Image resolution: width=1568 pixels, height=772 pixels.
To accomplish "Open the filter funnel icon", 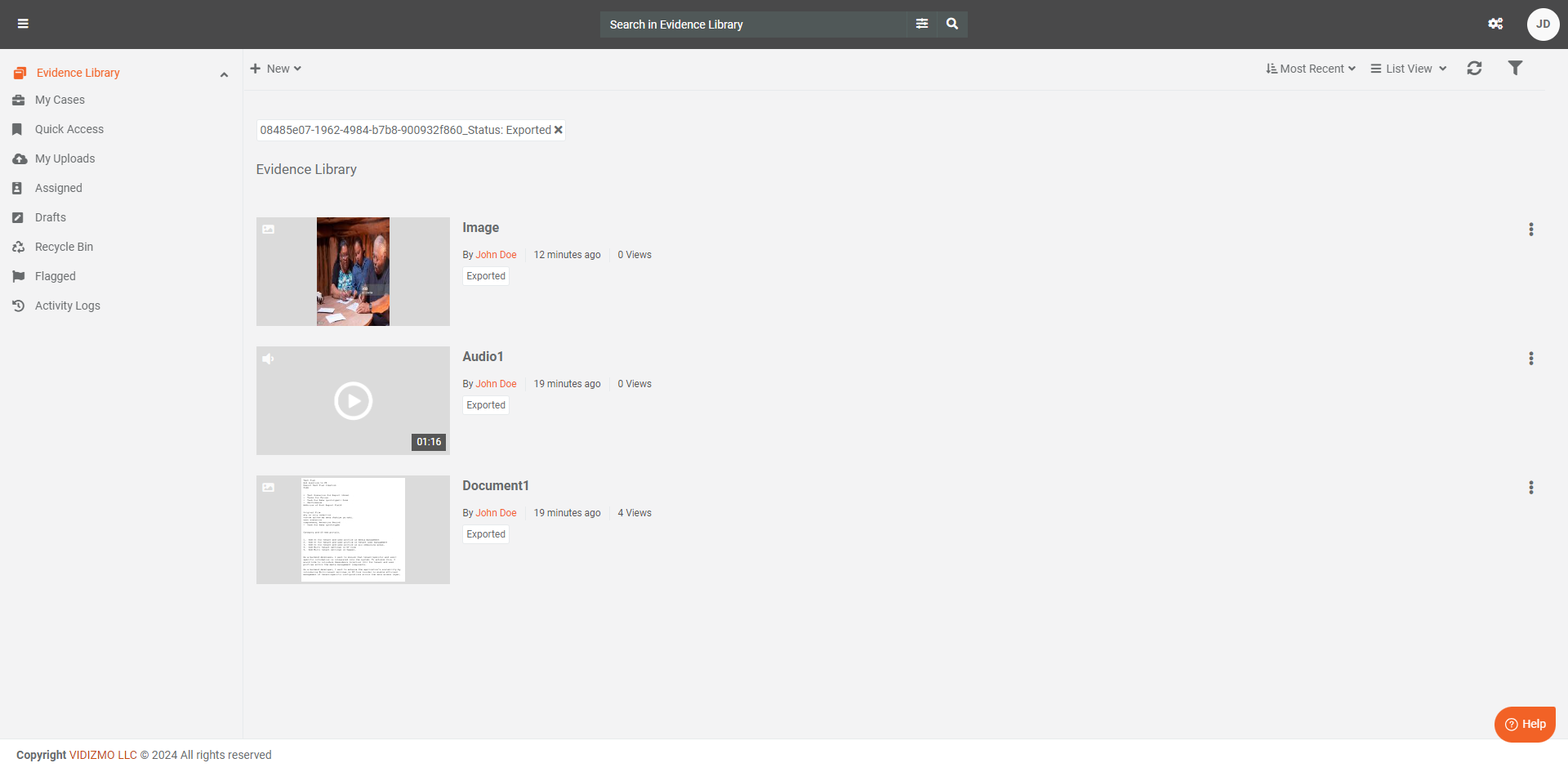I will 1515,69.
